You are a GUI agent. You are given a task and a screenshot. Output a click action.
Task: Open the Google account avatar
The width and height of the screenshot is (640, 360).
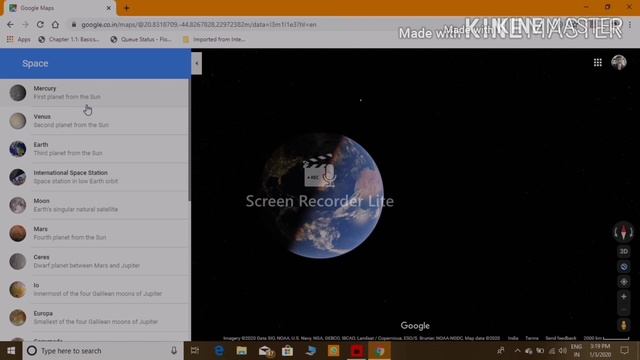click(619, 62)
